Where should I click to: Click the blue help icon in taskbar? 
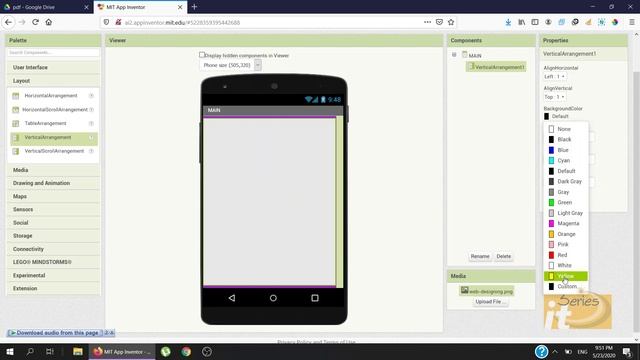[541, 351]
